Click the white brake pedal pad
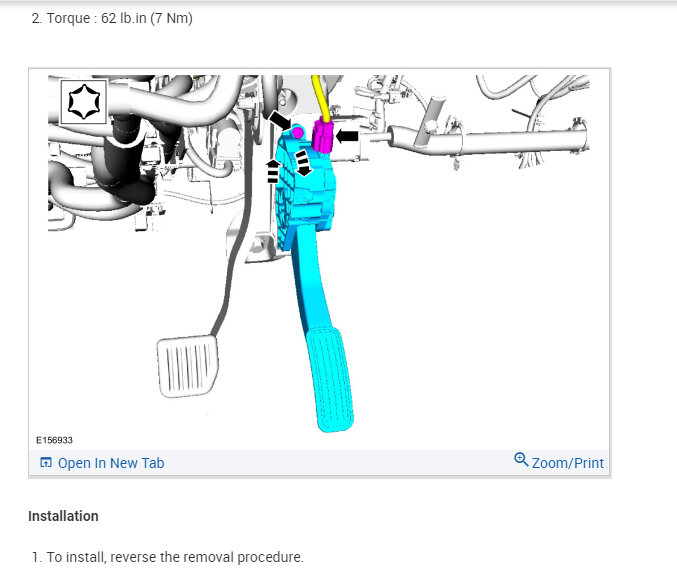The height and width of the screenshot is (579, 677). point(187,366)
